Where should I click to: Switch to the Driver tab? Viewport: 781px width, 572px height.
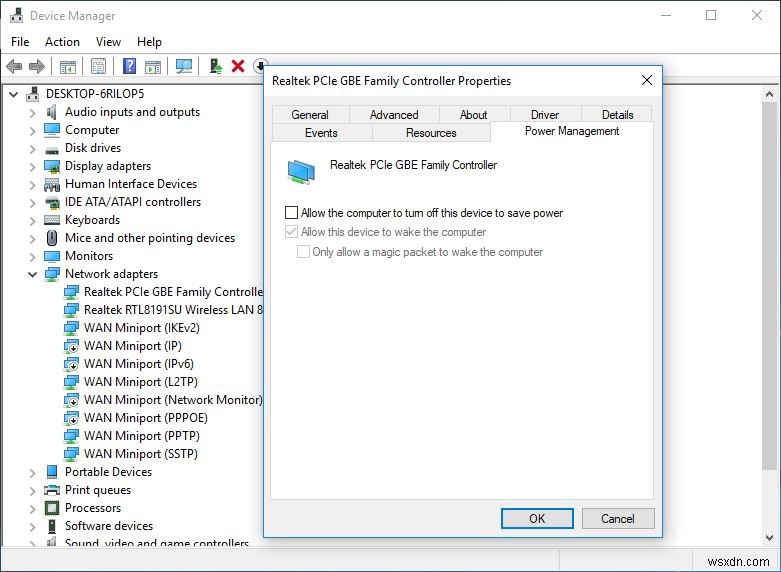coord(545,115)
